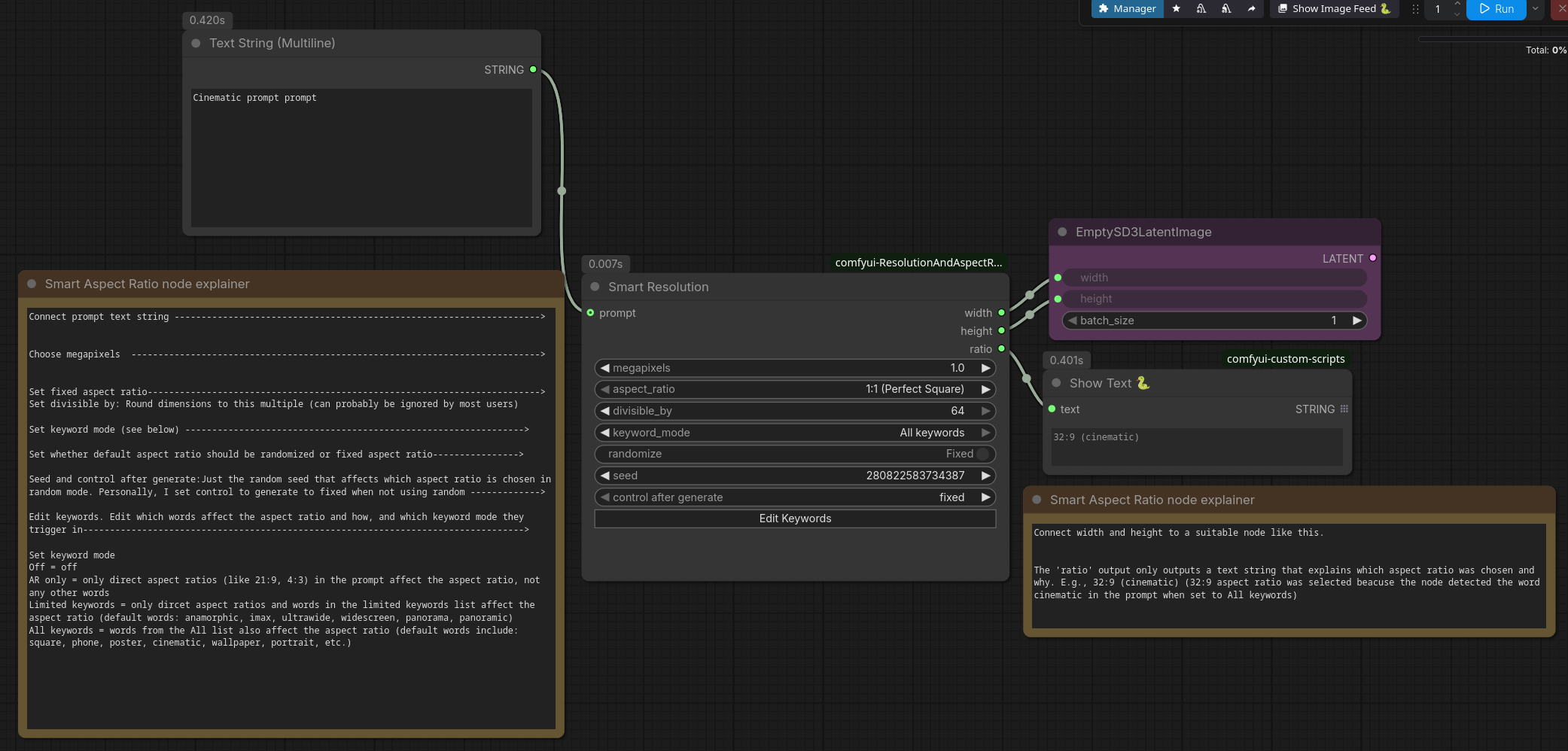
Task: Collapse the Text String (Multiline) node via its dot
Action: (x=196, y=44)
